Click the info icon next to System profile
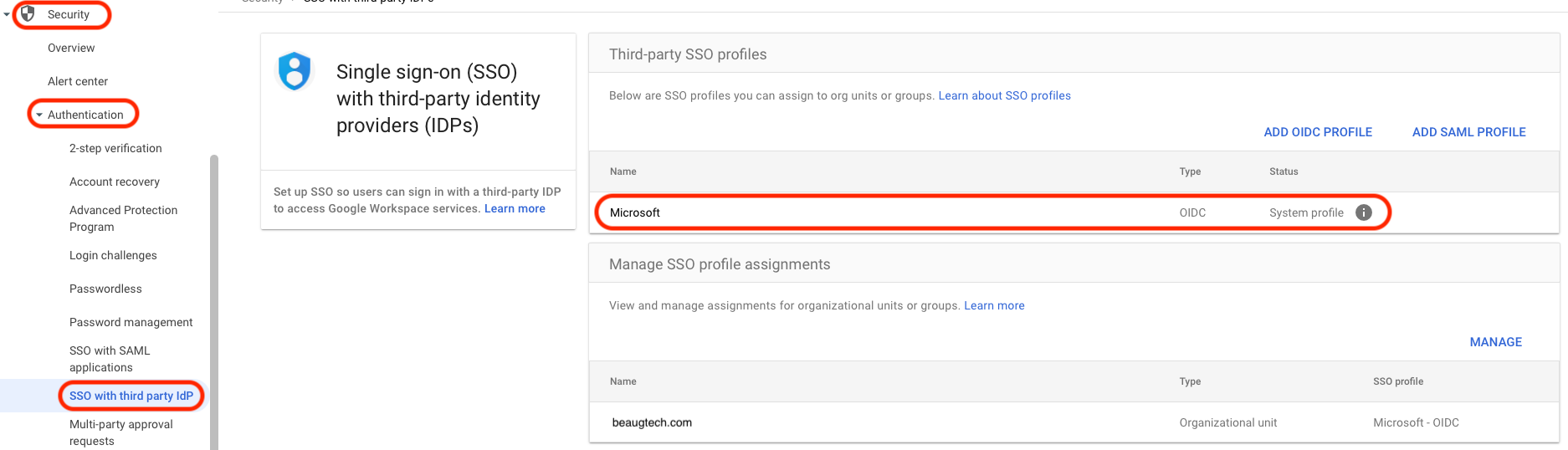 click(1363, 212)
